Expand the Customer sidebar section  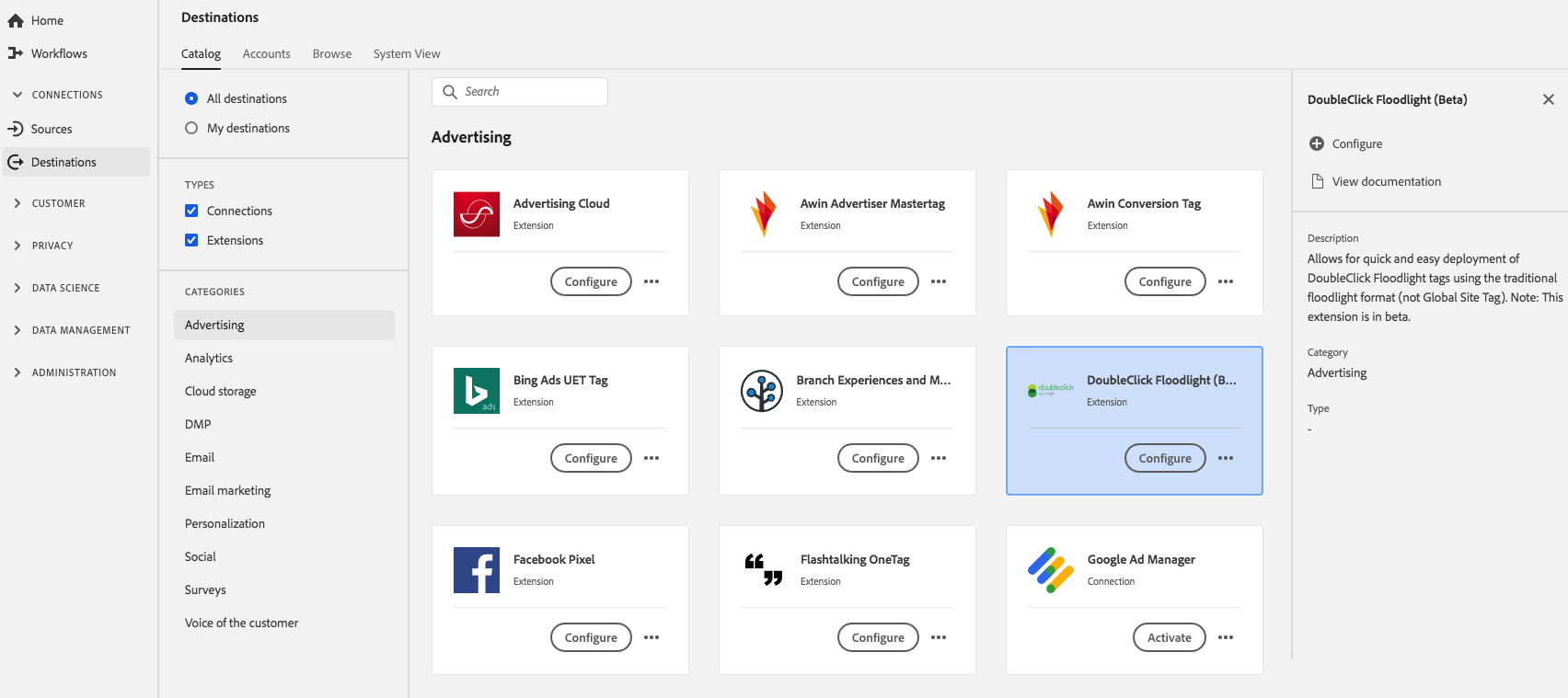pos(17,203)
